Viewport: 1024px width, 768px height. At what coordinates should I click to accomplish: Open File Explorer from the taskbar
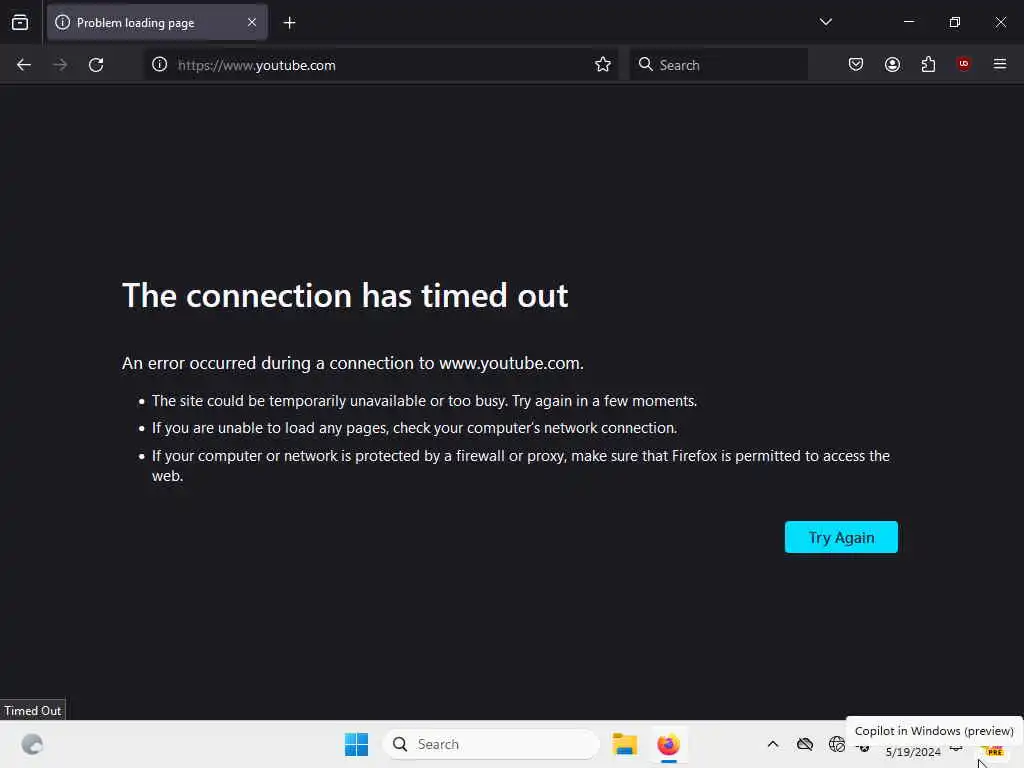[x=624, y=744]
